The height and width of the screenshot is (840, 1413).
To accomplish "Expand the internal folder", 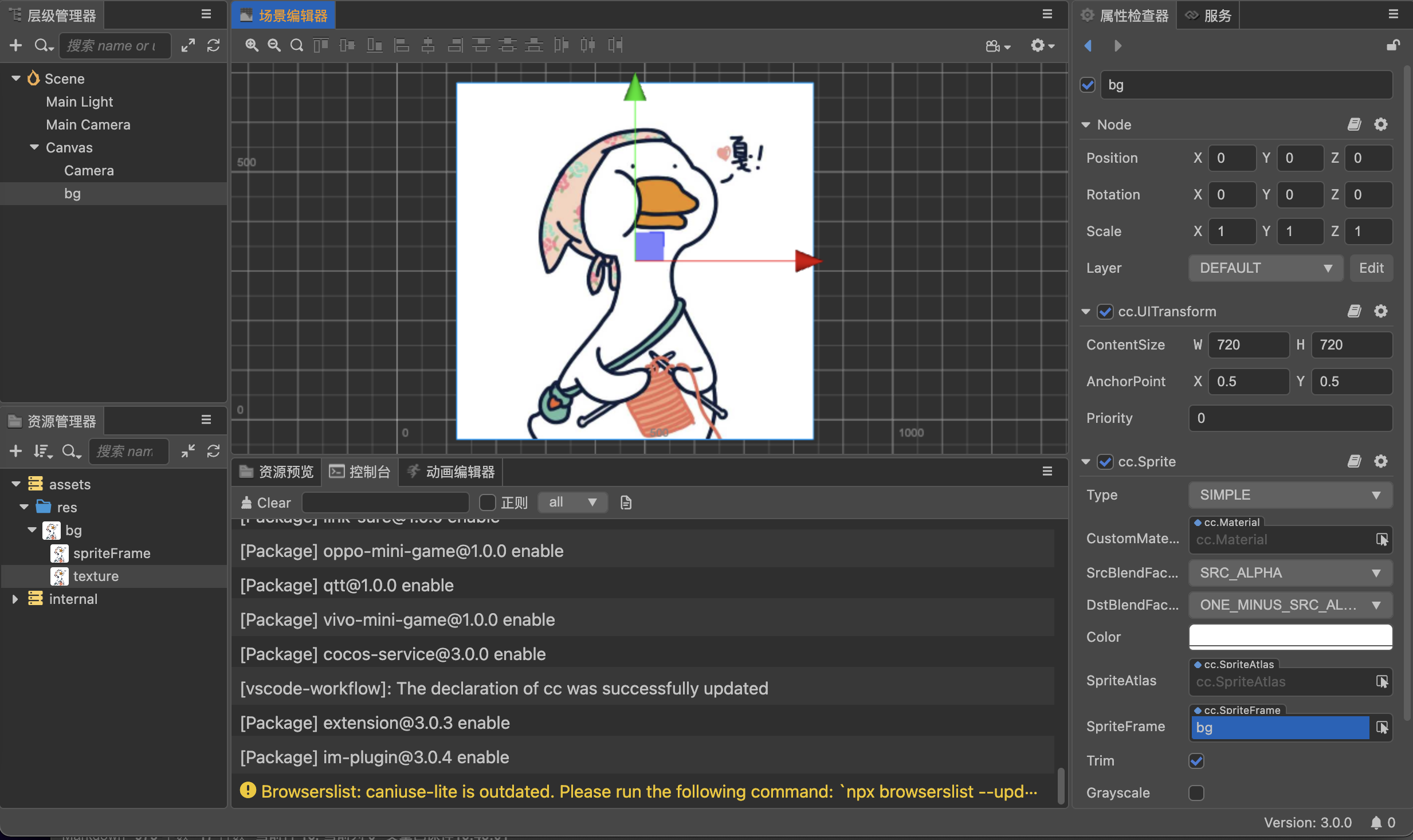I will point(15,599).
